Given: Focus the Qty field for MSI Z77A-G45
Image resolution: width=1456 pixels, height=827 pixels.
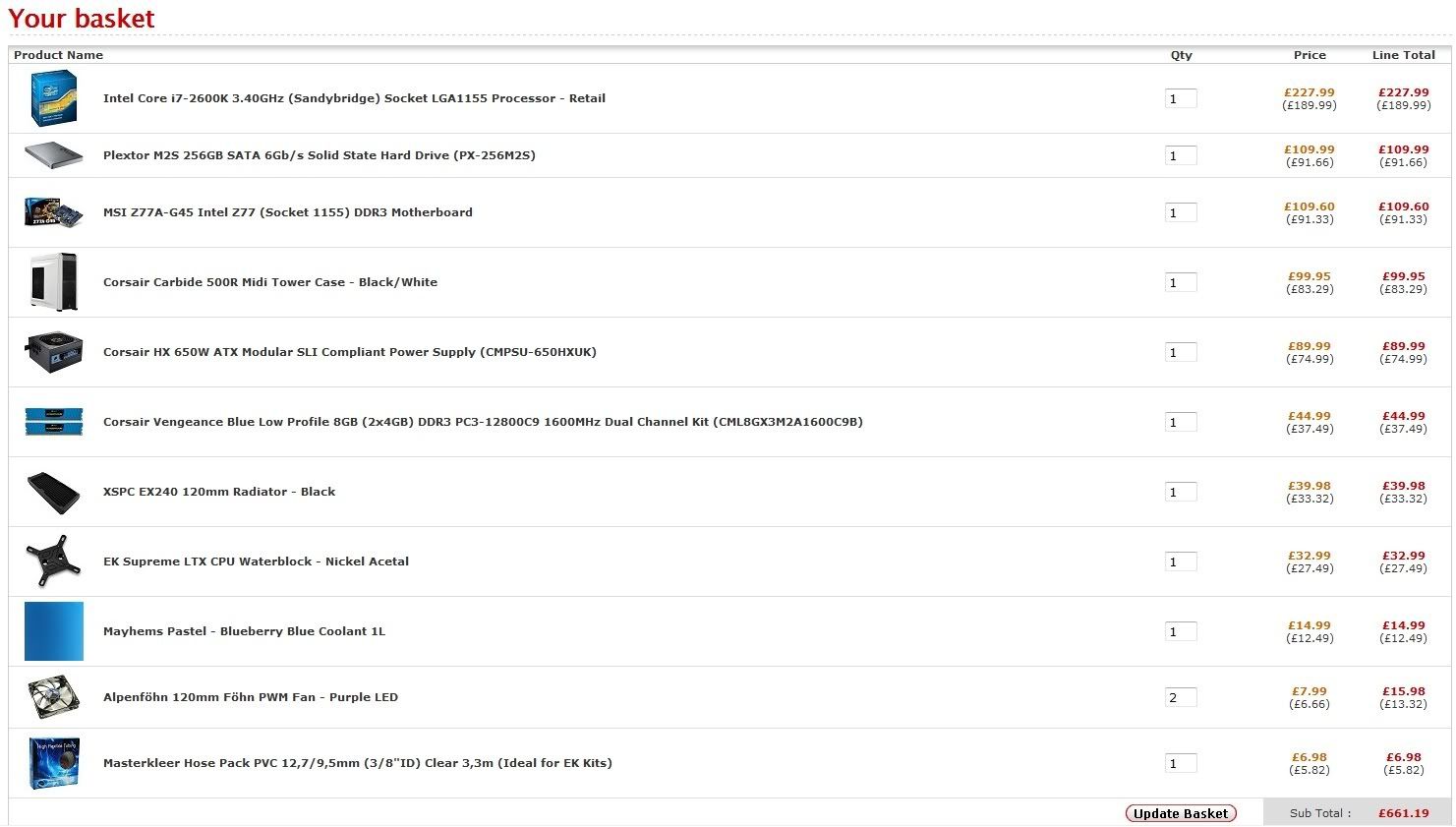Looking at the screenshot, I should pos(1181,212).
